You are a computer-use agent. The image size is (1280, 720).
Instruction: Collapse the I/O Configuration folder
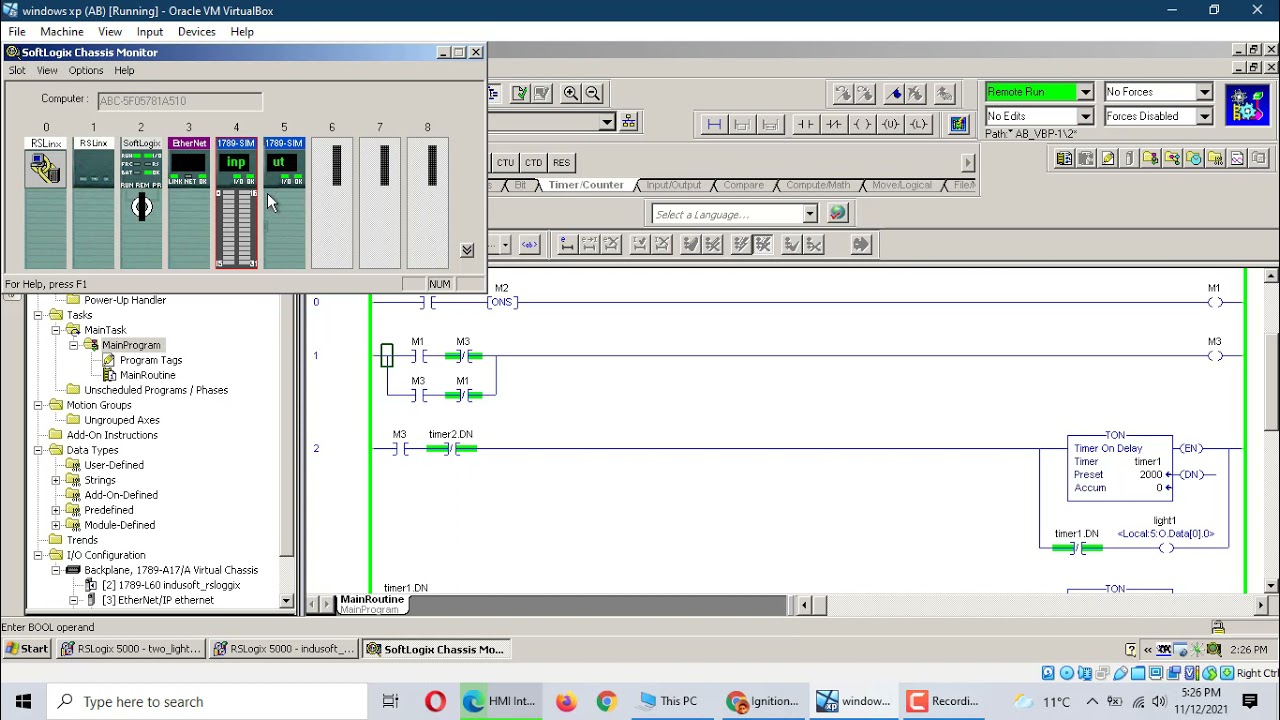point(38,555)
